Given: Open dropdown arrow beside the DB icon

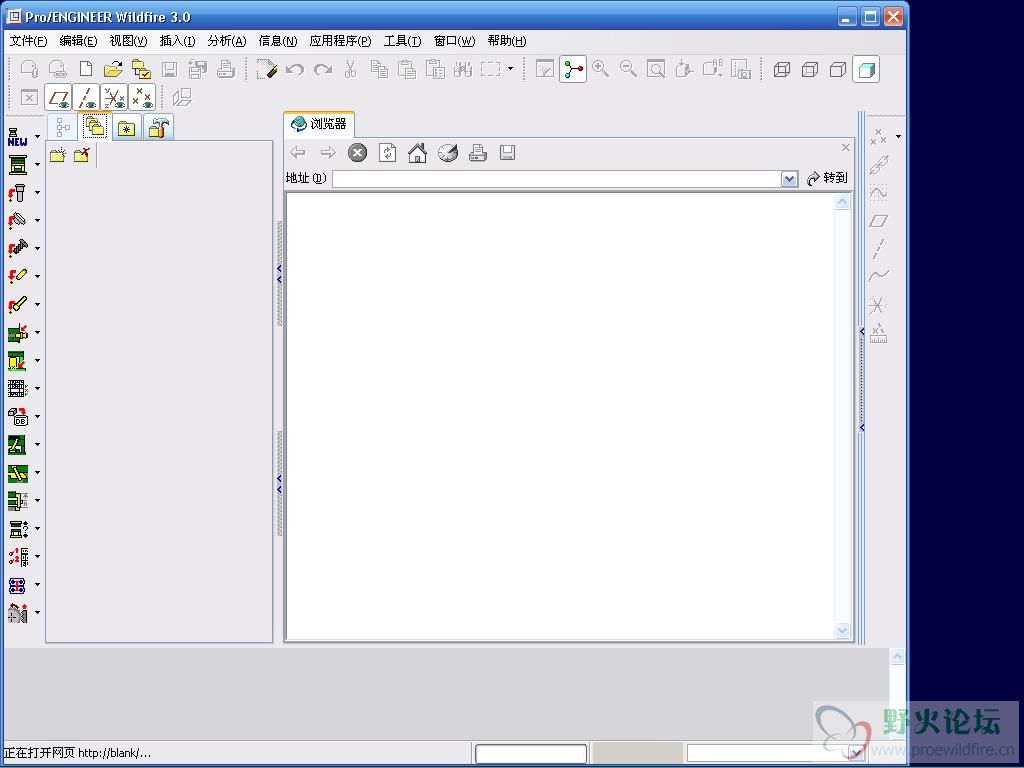Looking at the screenshot, I should (x=37, y=417).
